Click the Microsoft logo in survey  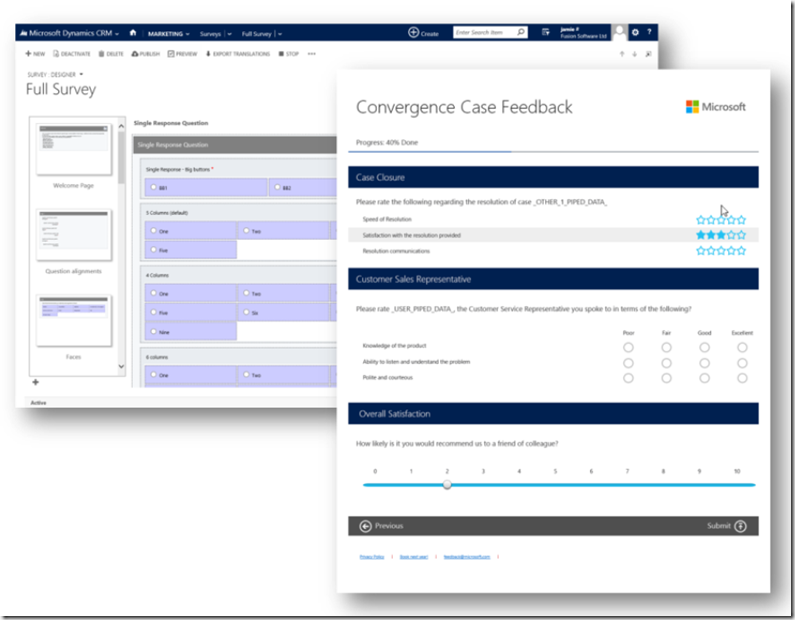point(715,106)
